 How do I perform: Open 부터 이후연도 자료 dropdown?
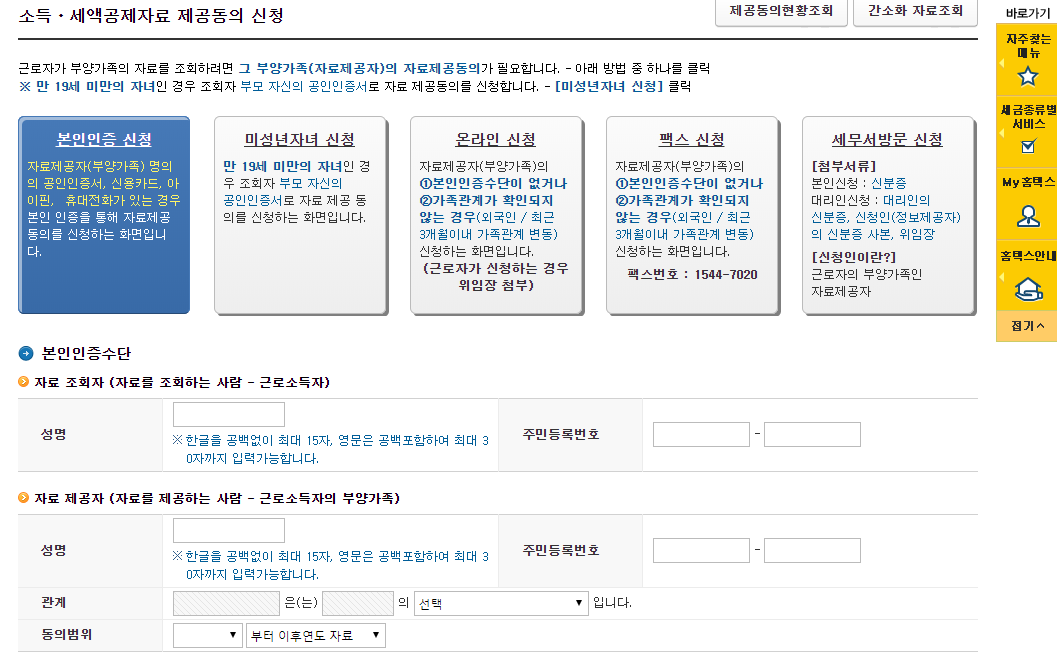[x=315, y=635]
